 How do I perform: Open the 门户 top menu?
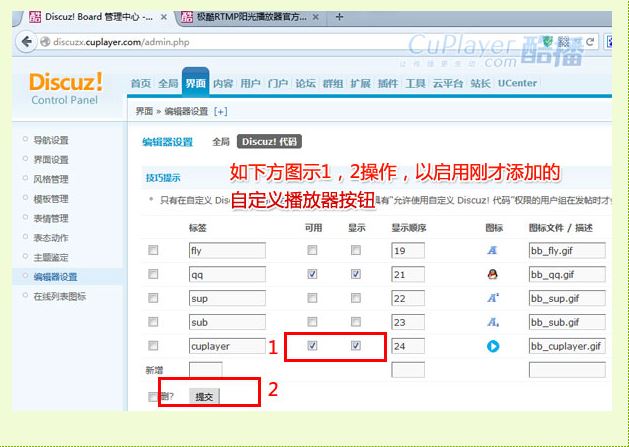point(278,83)
